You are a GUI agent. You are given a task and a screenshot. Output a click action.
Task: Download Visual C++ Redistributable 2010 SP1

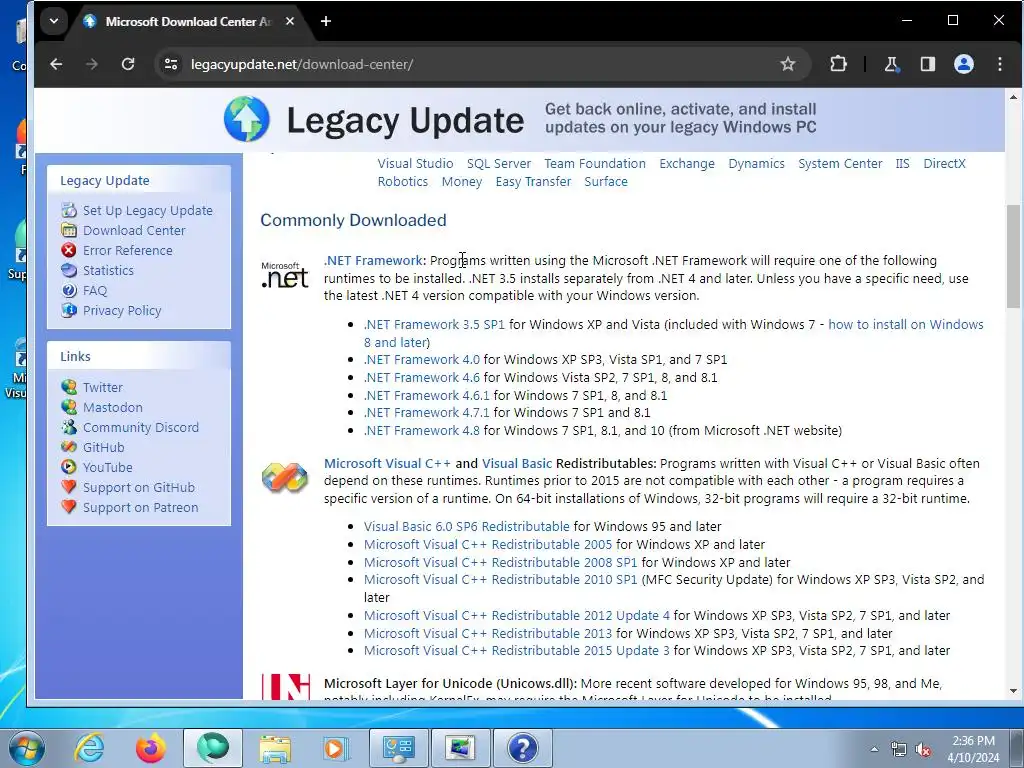500,579
